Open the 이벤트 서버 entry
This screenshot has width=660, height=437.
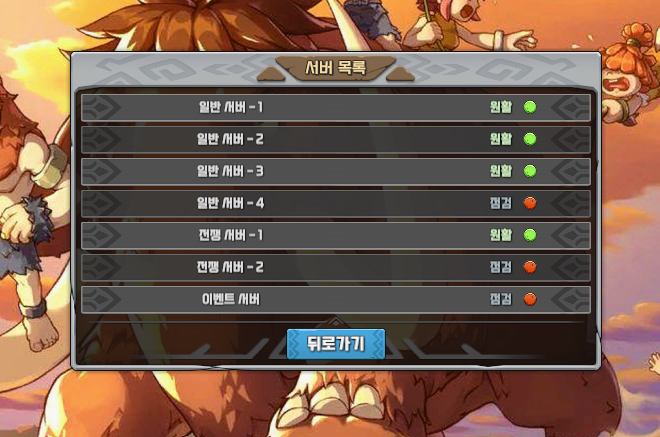335,299
